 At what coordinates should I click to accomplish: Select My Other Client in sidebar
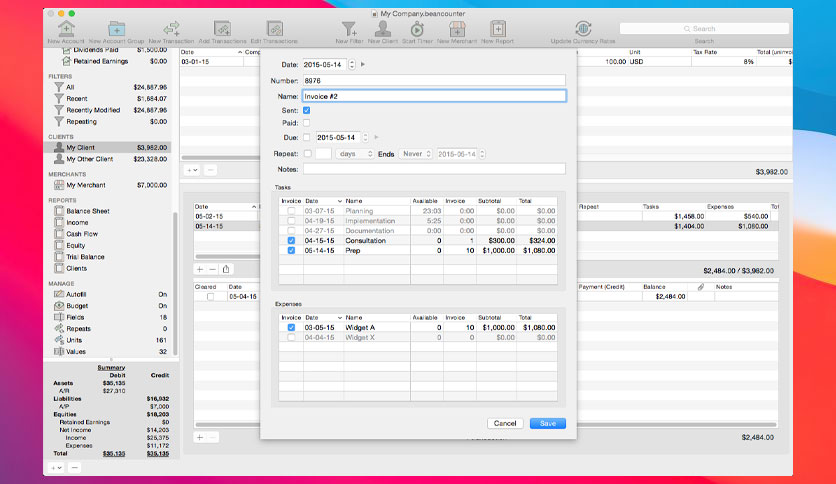[110, 159]
